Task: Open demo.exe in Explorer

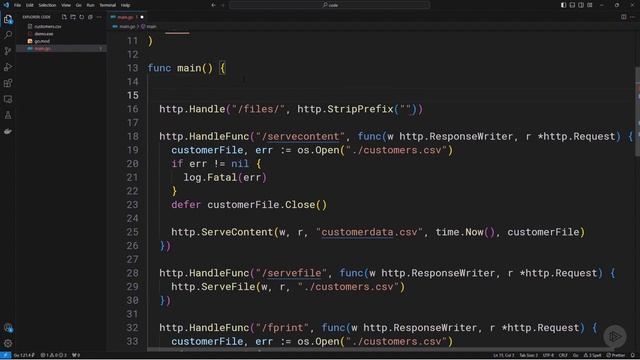Action: tap(44, 34)
